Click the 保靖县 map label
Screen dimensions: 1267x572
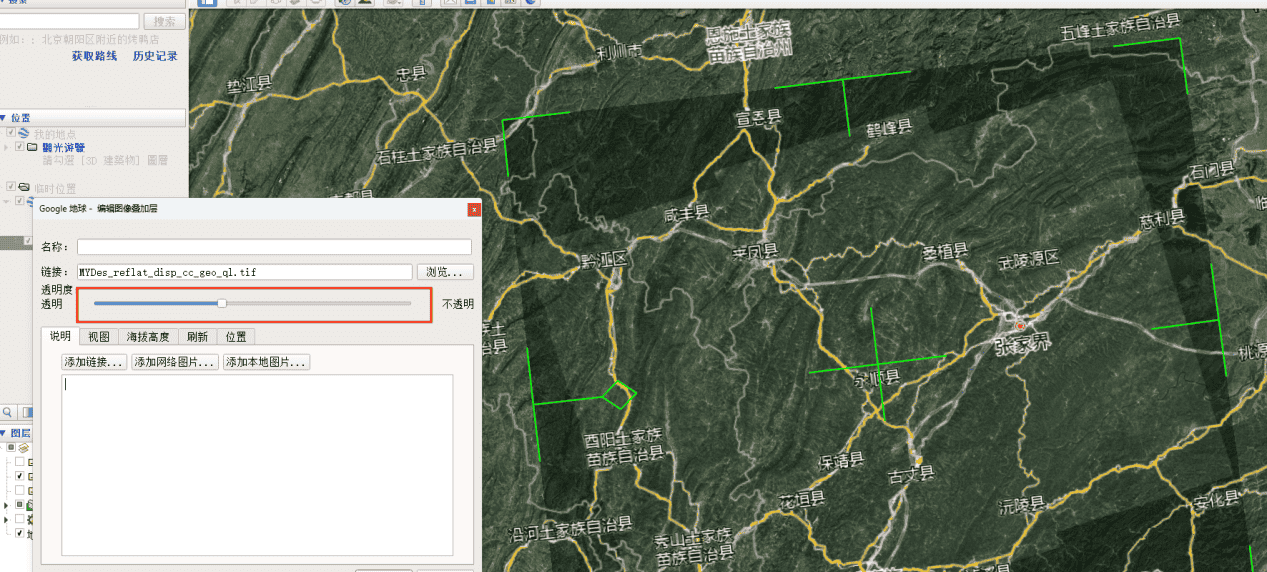[841, 462]
